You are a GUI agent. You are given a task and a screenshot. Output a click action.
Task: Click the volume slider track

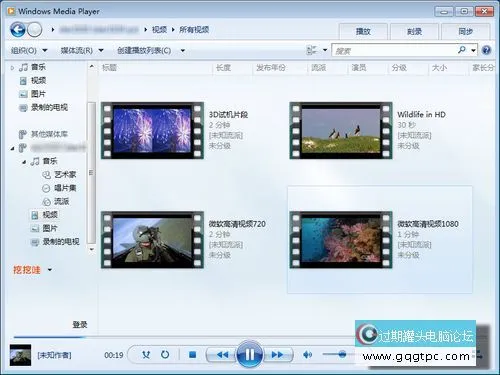pos(338,354)
